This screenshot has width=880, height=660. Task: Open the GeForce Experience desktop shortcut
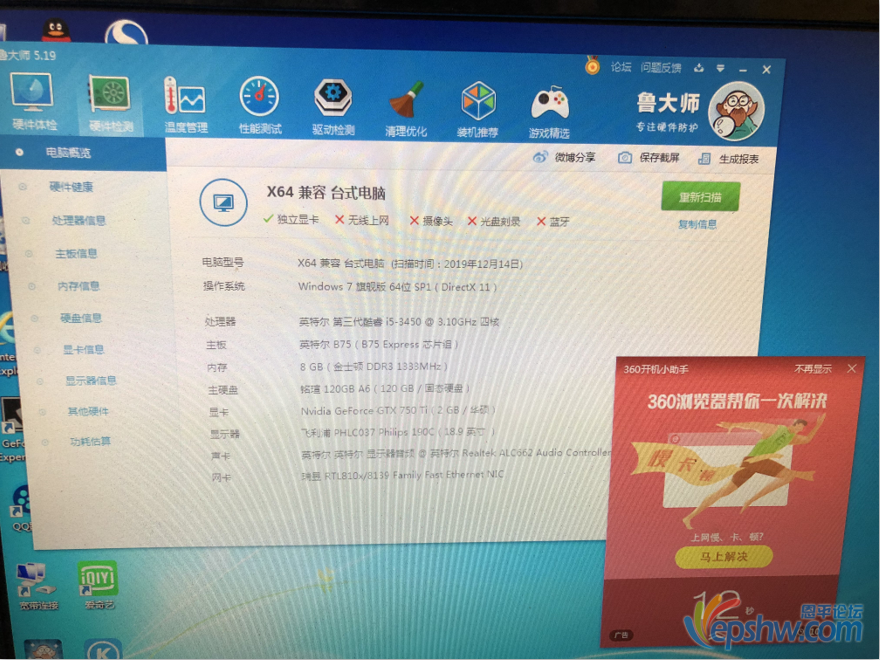pyautogui.click(x=12, y=429)
